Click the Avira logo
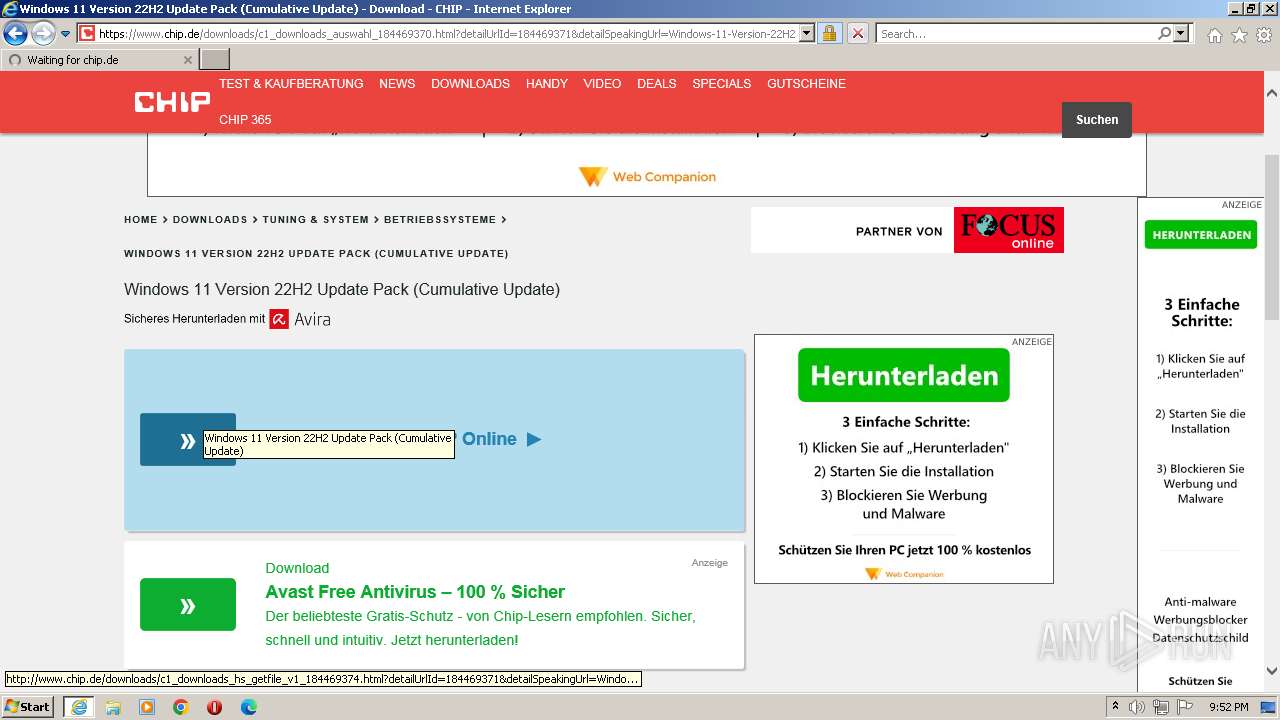 (x=300, y=320)
